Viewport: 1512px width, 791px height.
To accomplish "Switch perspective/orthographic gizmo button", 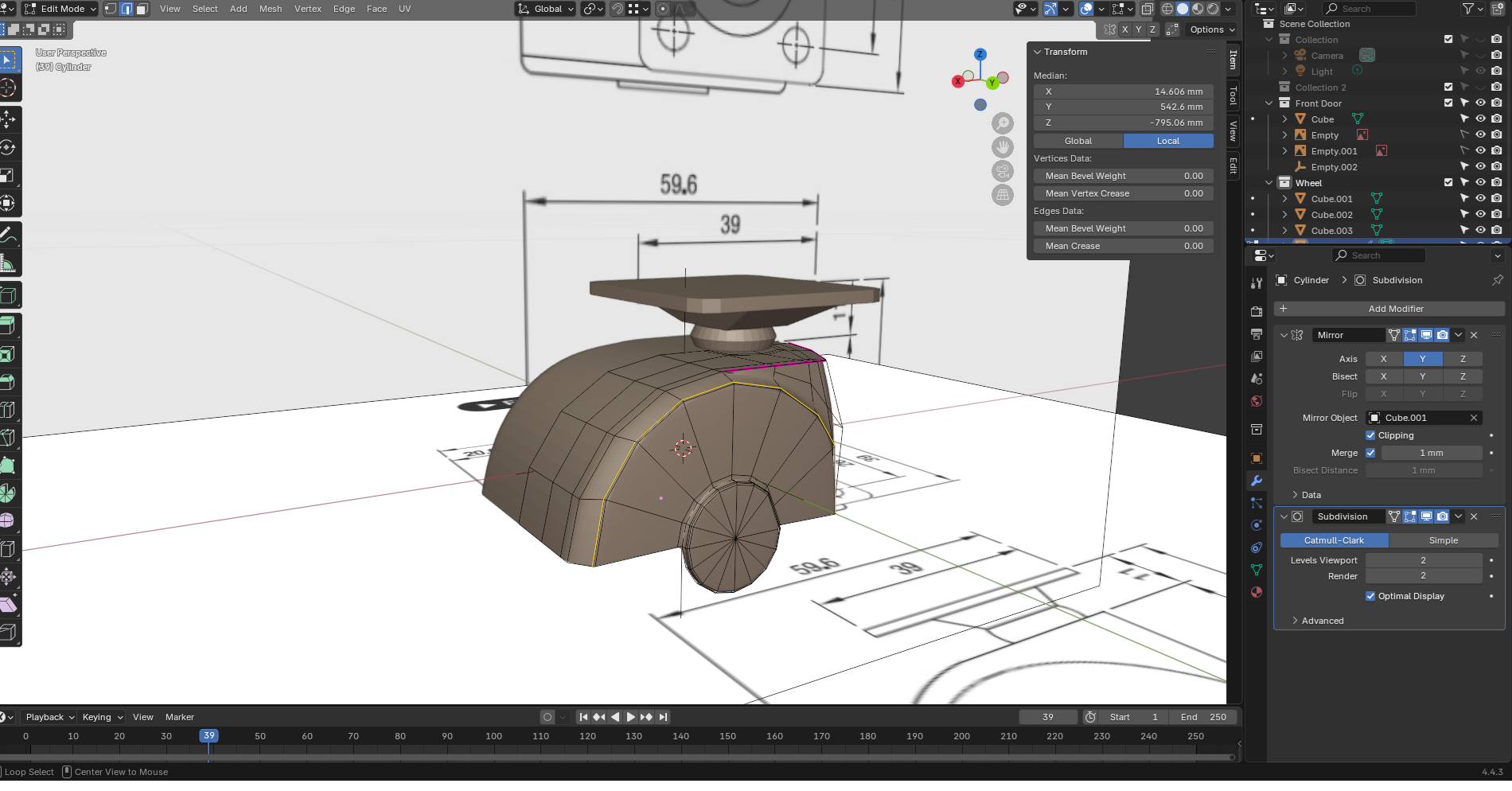I will (1003, 195).
